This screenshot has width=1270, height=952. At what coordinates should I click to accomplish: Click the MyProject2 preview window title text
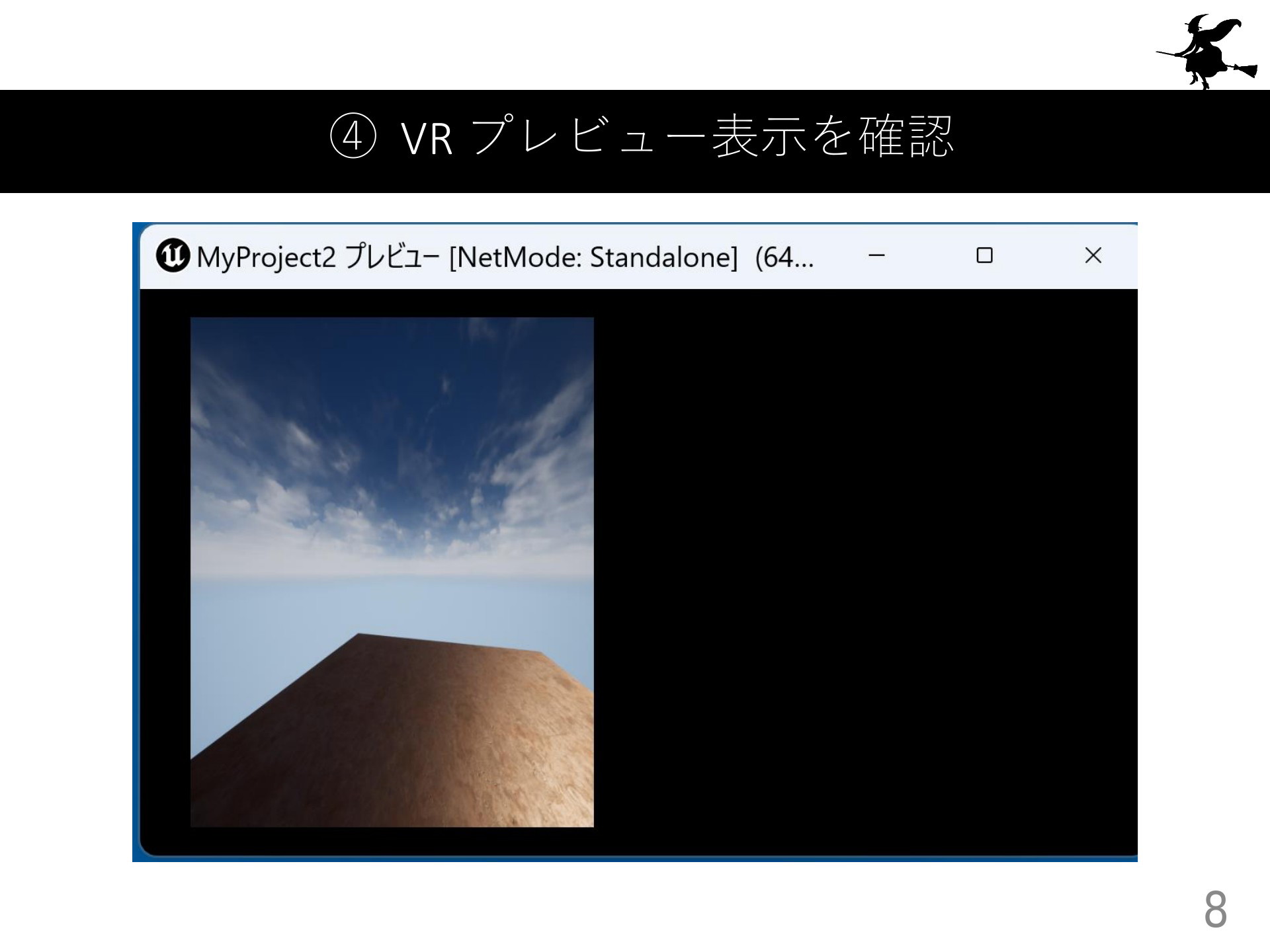click(x=505, y=257)
